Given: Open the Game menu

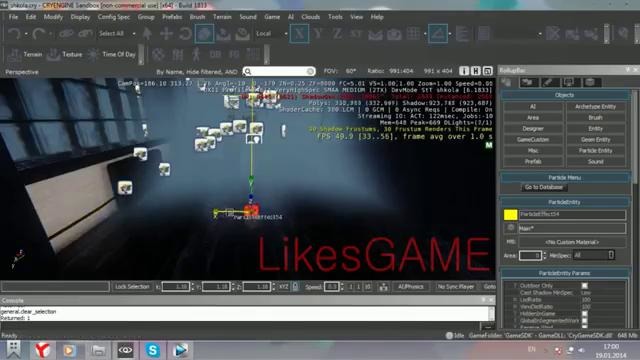Looking at the screenshot, I should (x=272, y=17).
